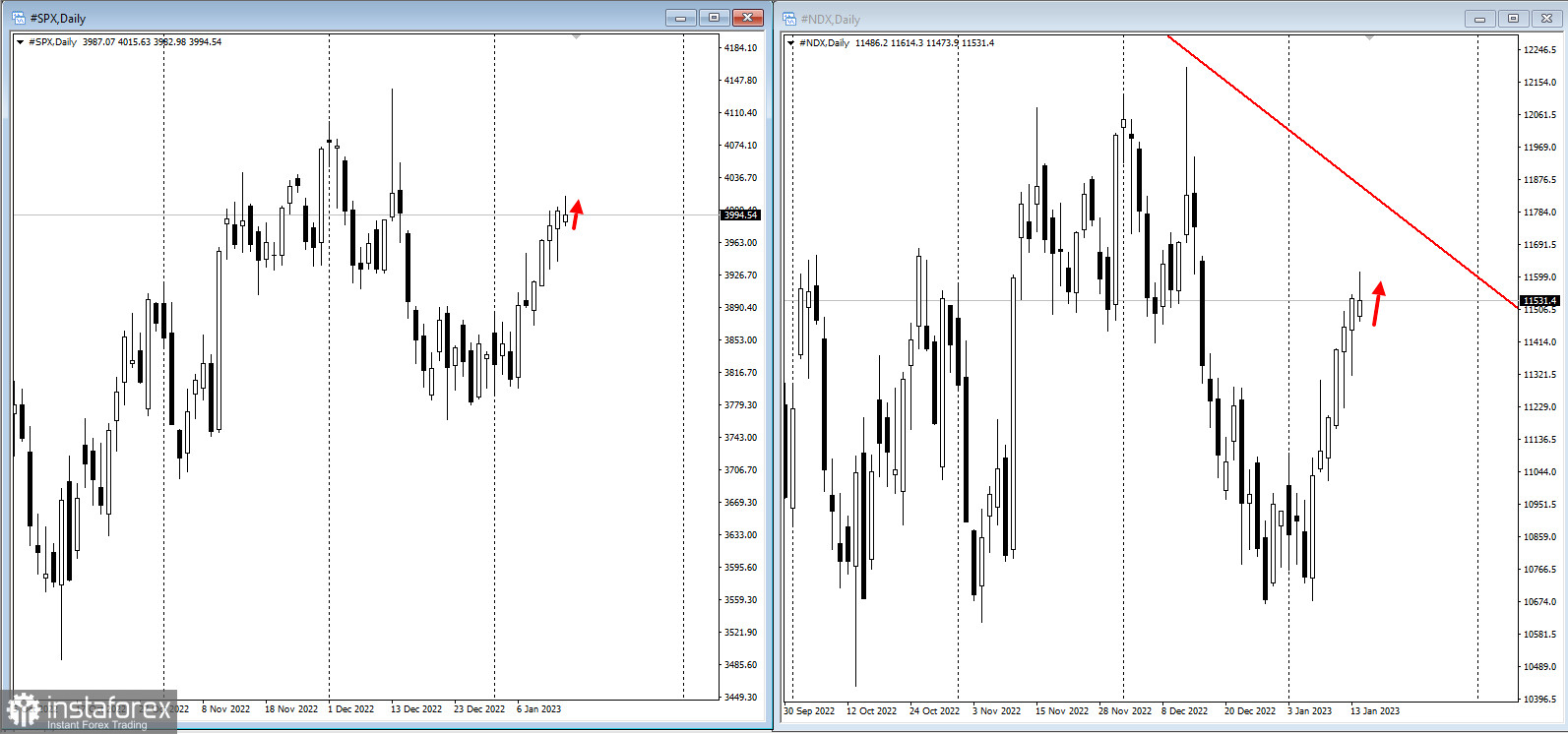Click the 10396.5 price level on NDX axis
Screen dimensions: 1568x734
point(1540,700)
